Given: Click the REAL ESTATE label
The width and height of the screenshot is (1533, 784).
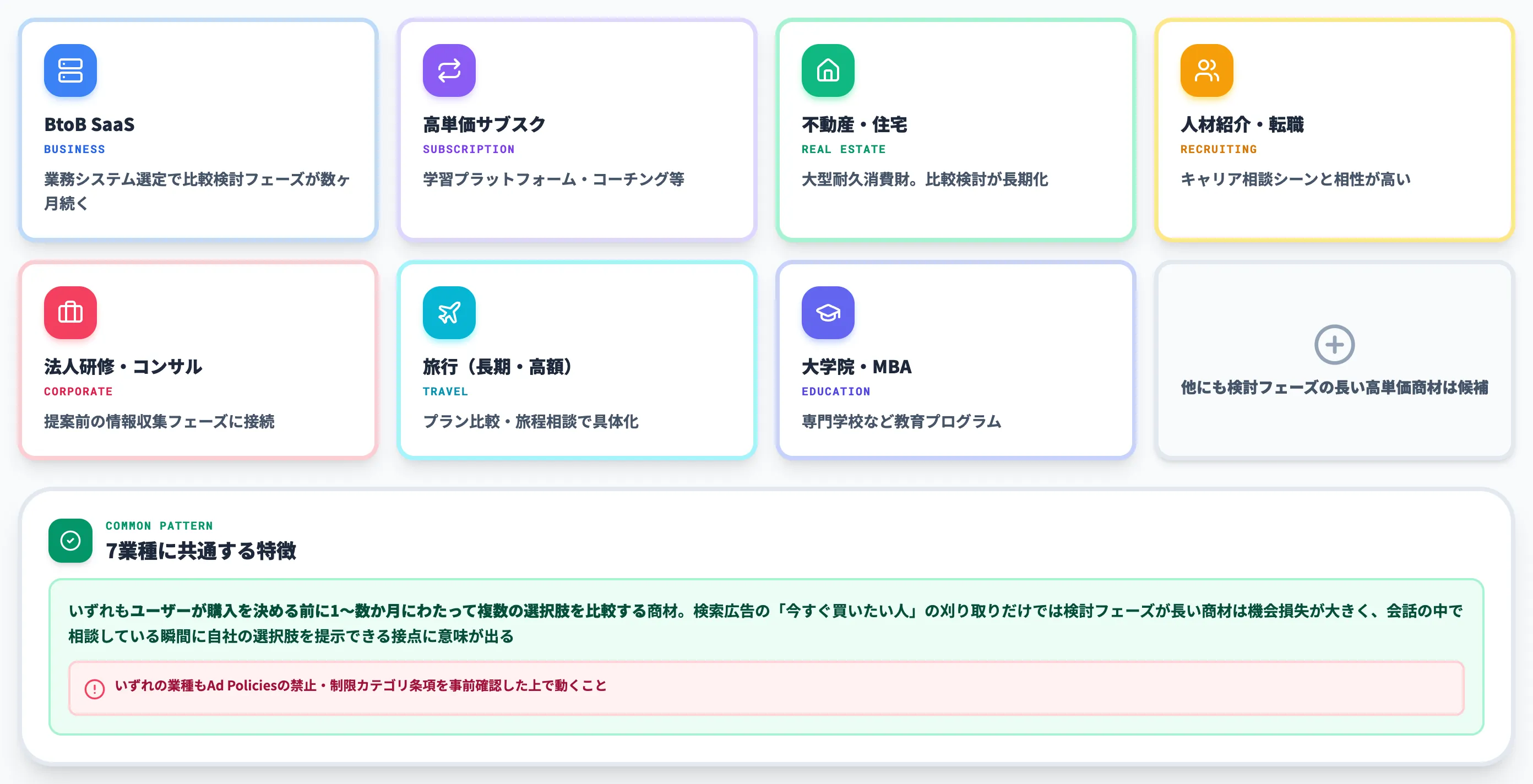Looking at the screenshot, I should [843, 149].
